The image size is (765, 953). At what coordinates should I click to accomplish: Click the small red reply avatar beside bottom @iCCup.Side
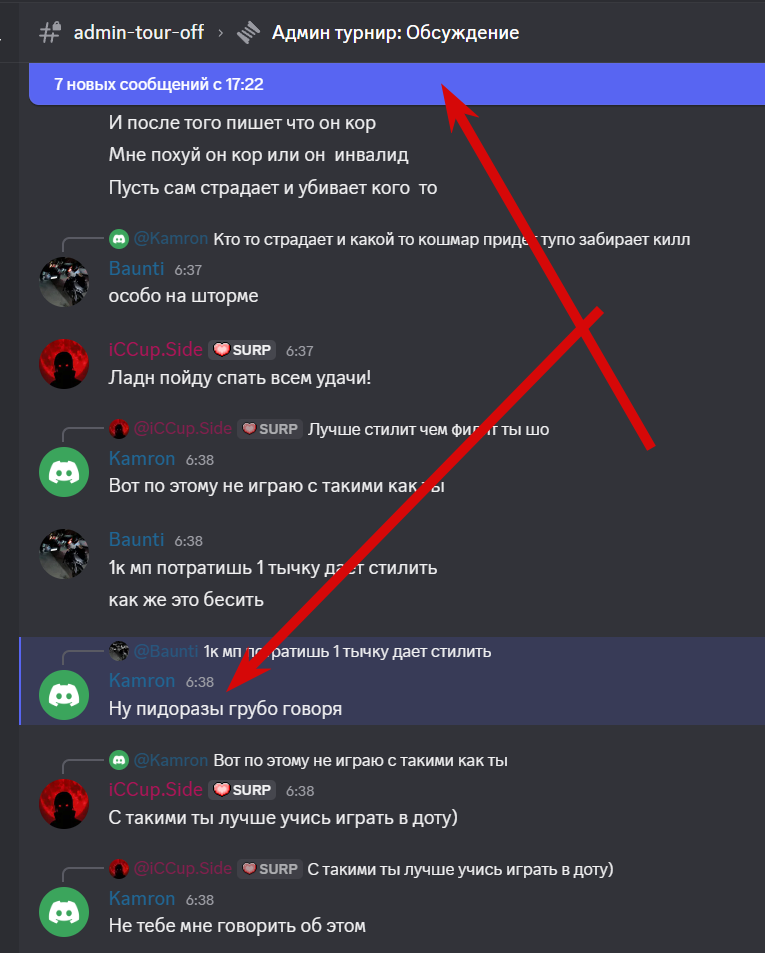pyautogui.click(x=118, y=869)
